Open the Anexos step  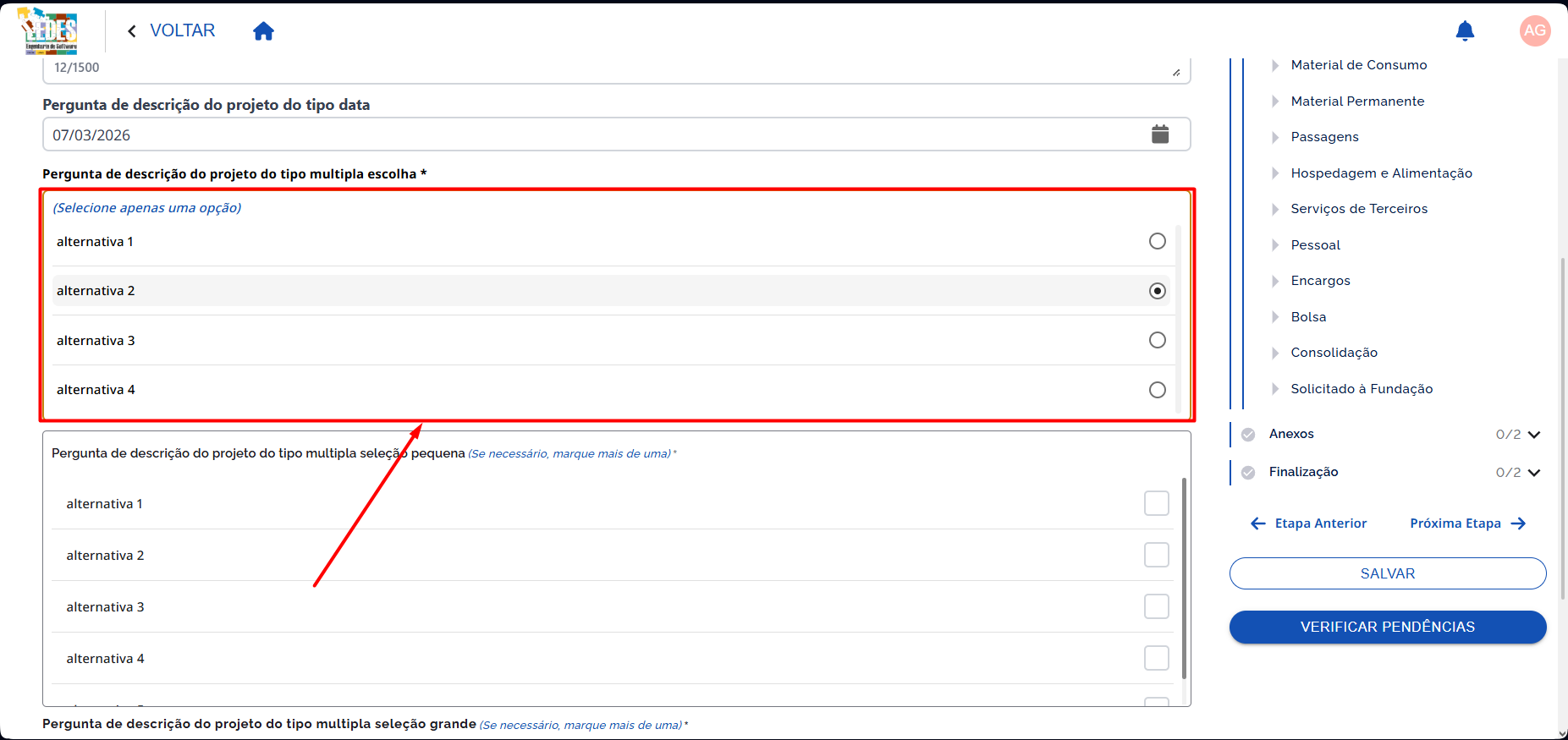point(1291,434)
